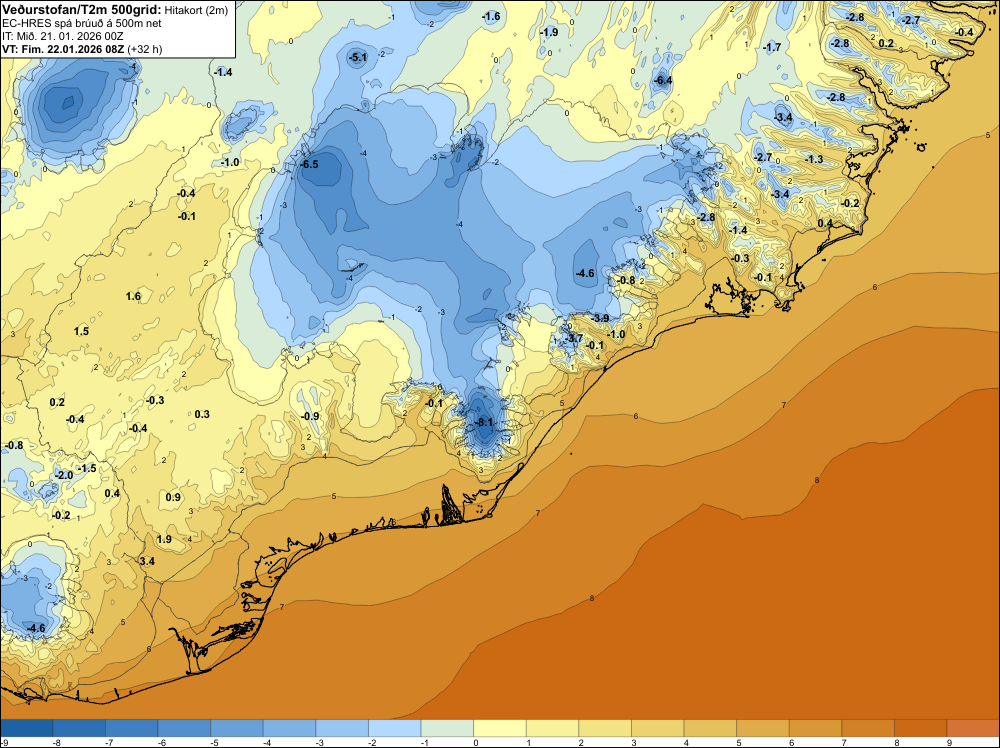
Task: Click the legend tick label 9
Action: click(x=950, y=742)
